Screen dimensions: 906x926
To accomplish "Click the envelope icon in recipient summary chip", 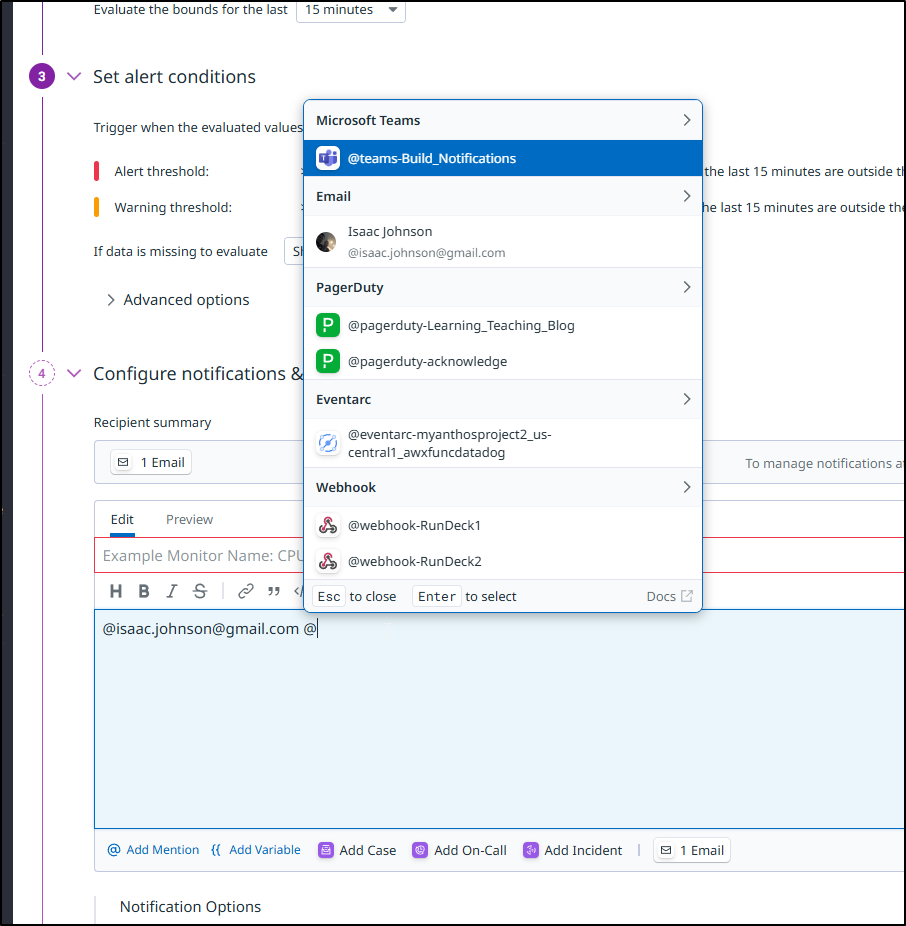I will (123, 462).
